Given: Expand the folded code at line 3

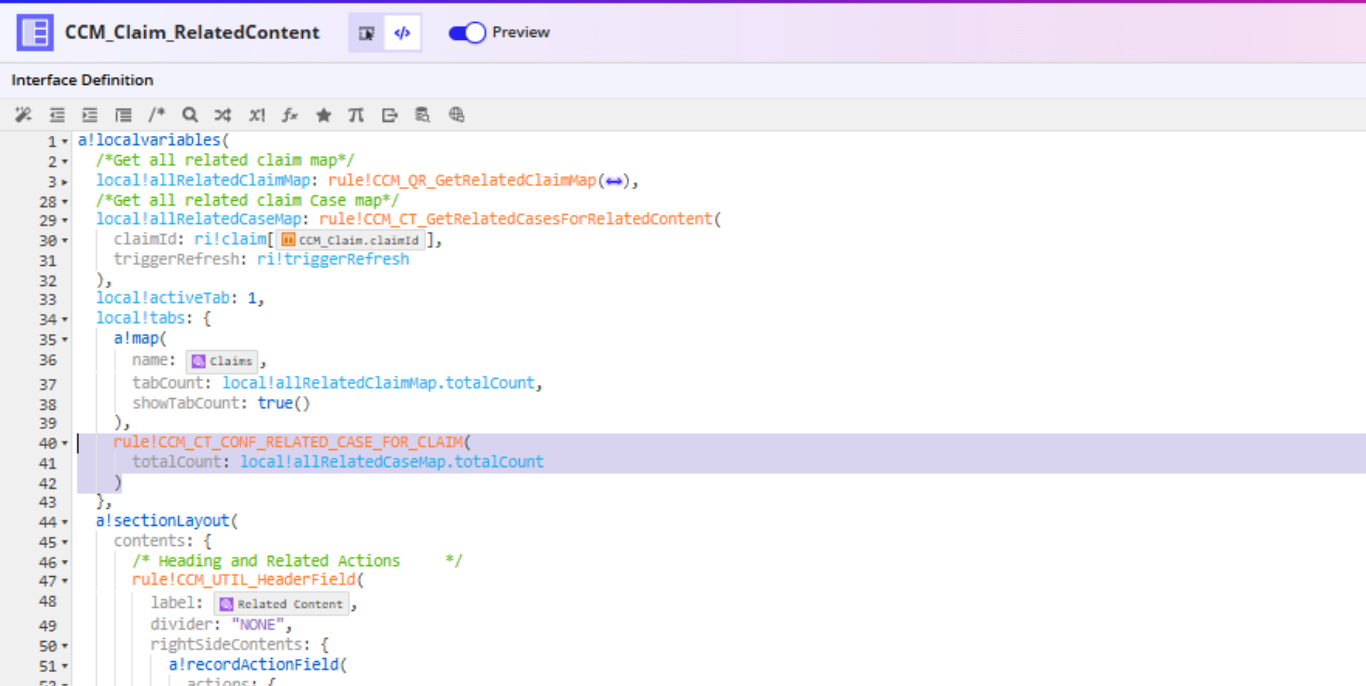Looking at the screenshot, I should (x=66, y=182).
